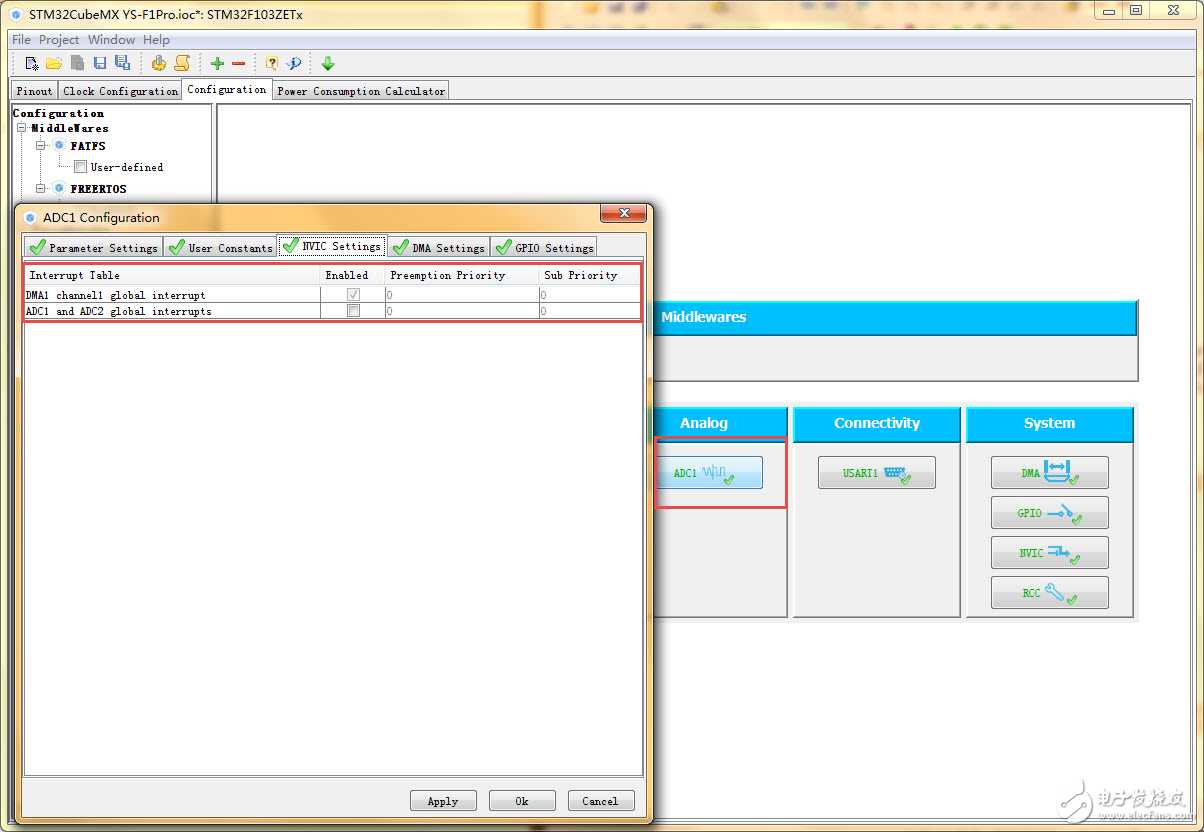Click the Cancel button
Screen dimensions: 1204x832
pos(600,801)
